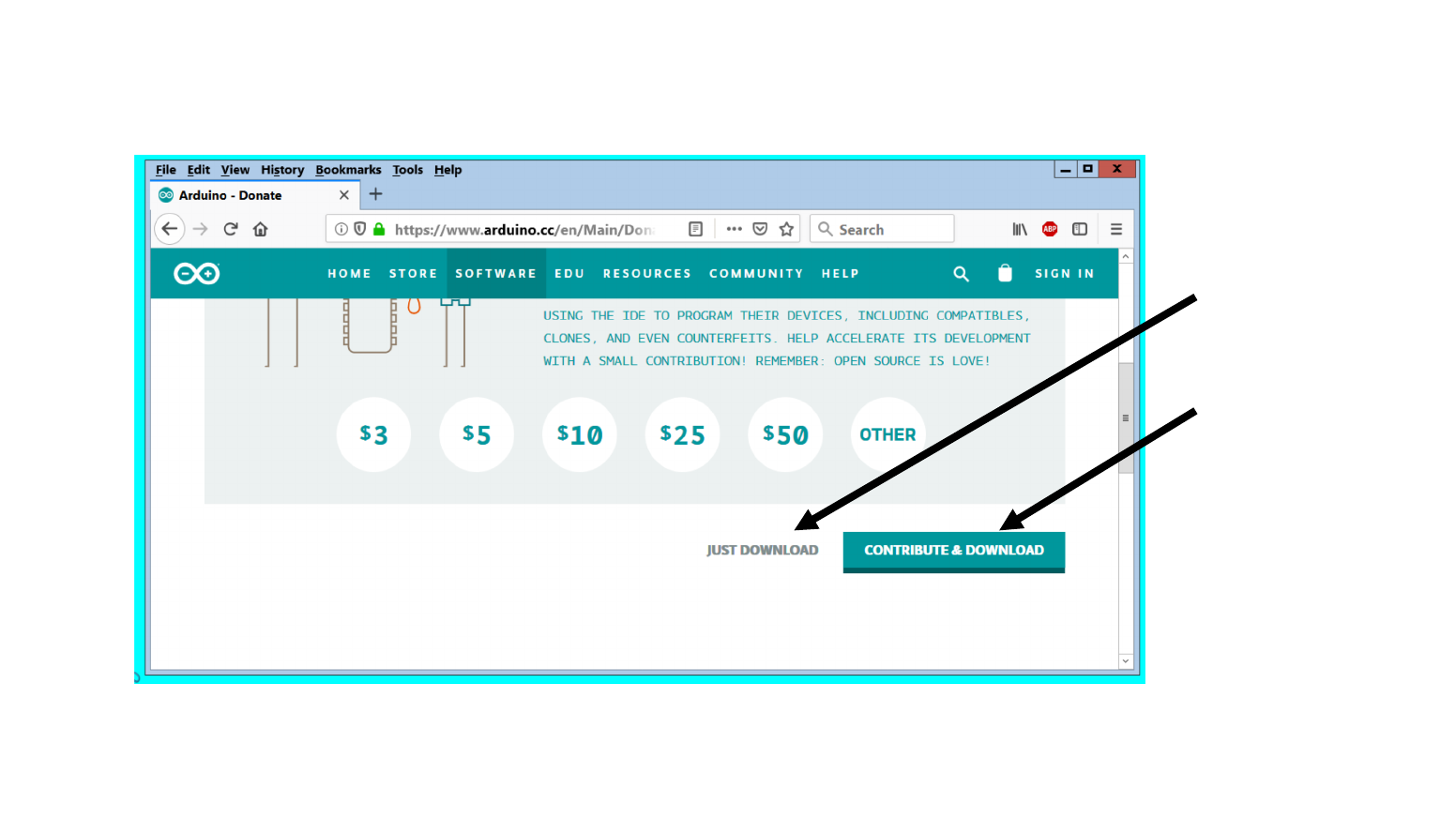This screenshot has width=1456, height=820.
Task: Reload the current page
Action: click(x=231, y=229)
